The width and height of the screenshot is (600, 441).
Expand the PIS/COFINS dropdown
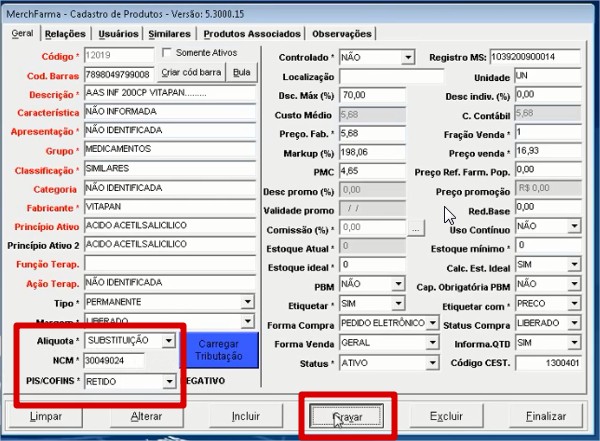pyautogui.click(x=168, y=381)
